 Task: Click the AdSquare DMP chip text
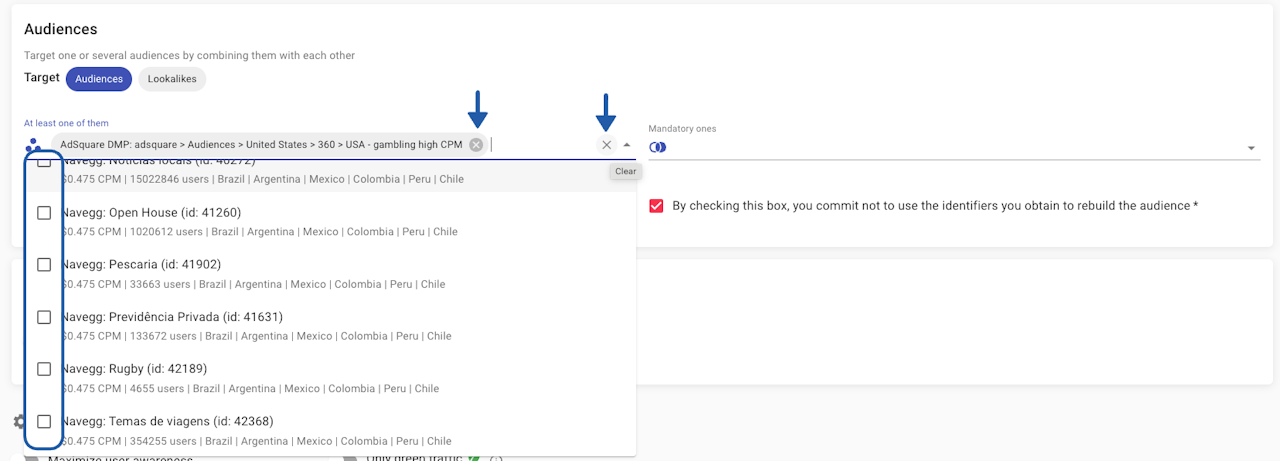click(x=261, y=145)
